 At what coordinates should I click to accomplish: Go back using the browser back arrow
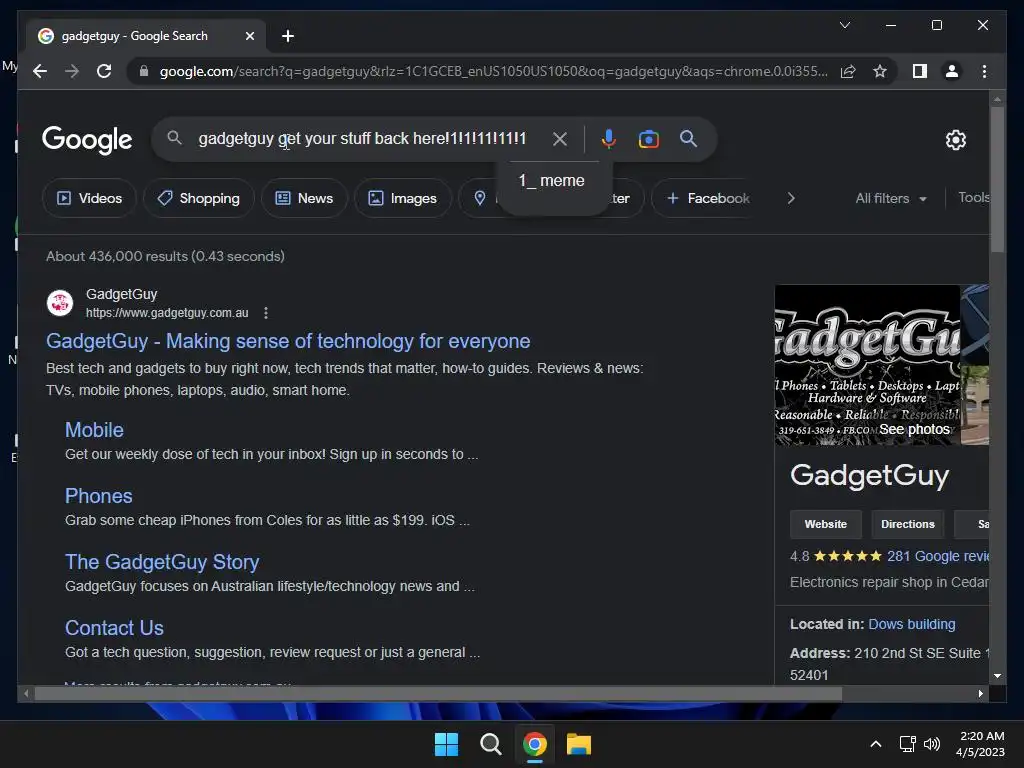pyautogui.click(x=40, y=71)
